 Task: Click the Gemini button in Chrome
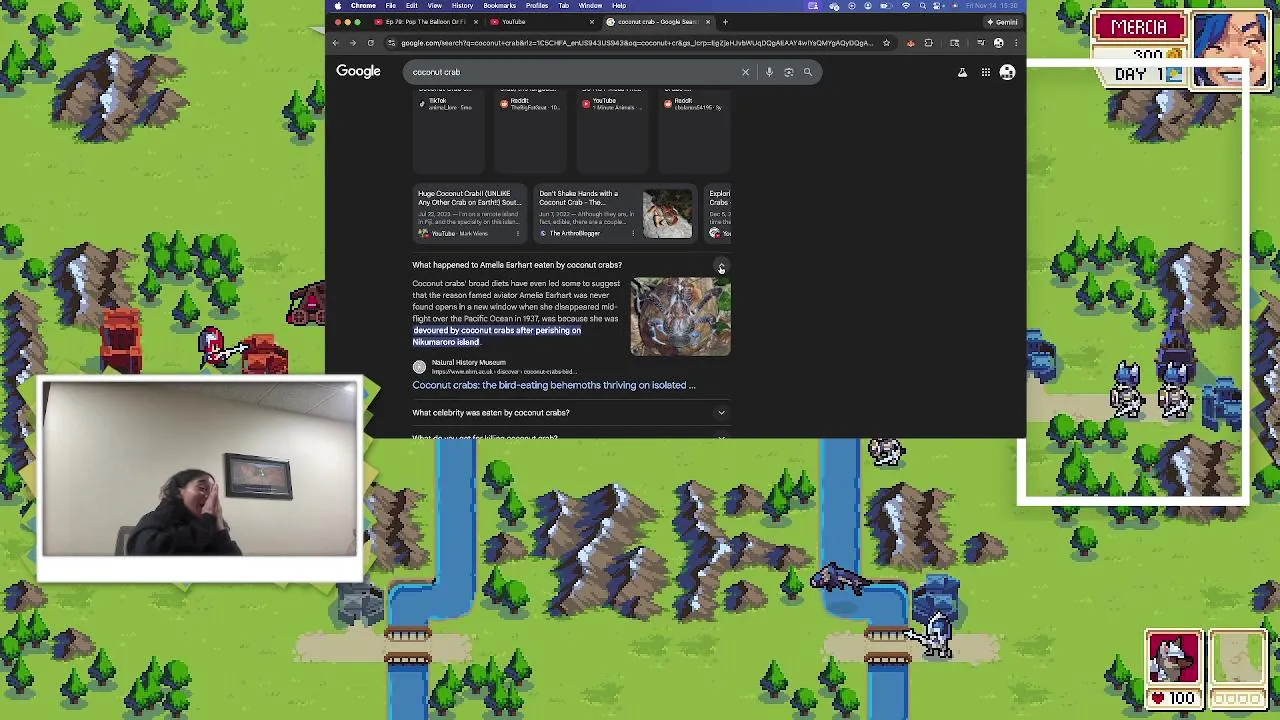coord(1002,22)
